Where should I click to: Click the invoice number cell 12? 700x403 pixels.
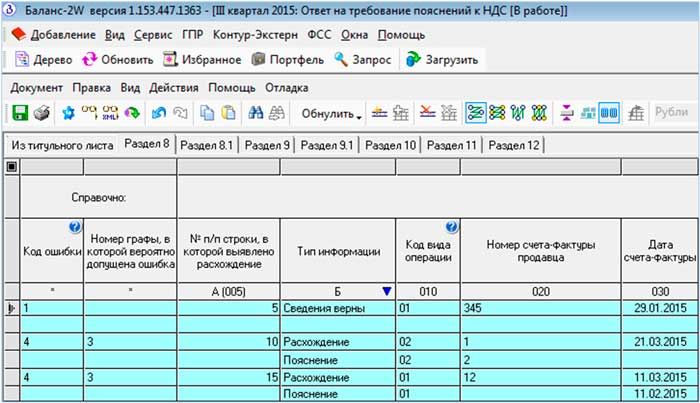tap(541, 378)
